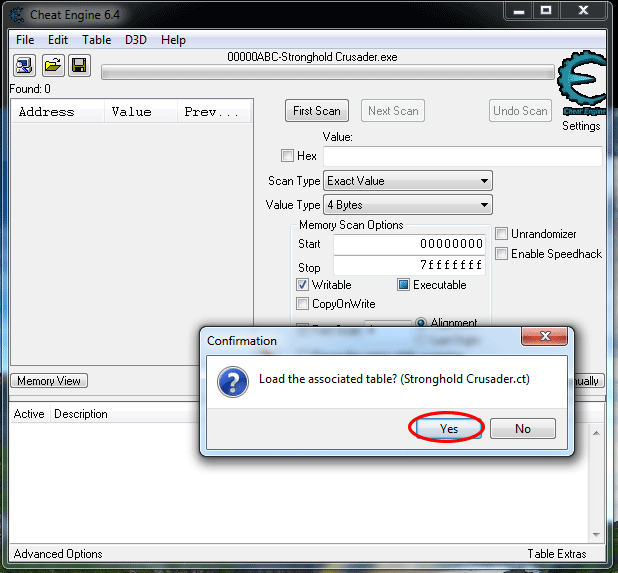
Task: Toggle the Hex checkbox
Action: 287,156
